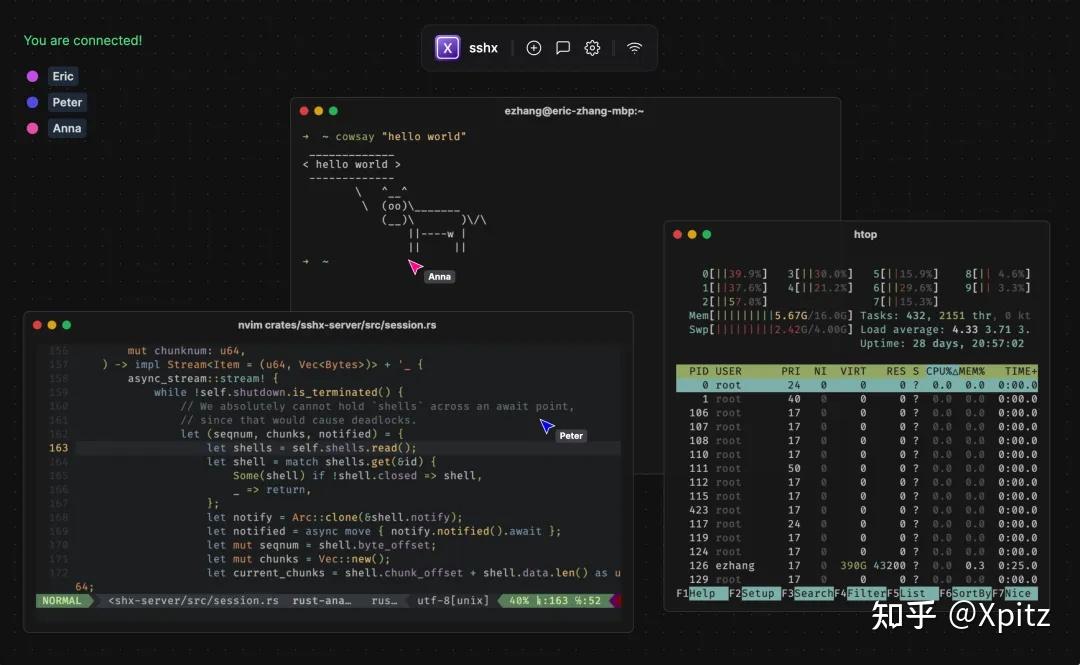Click the 'You are connected!' message
This screenshot has width=1080, height=665.
tap(83, 41)
